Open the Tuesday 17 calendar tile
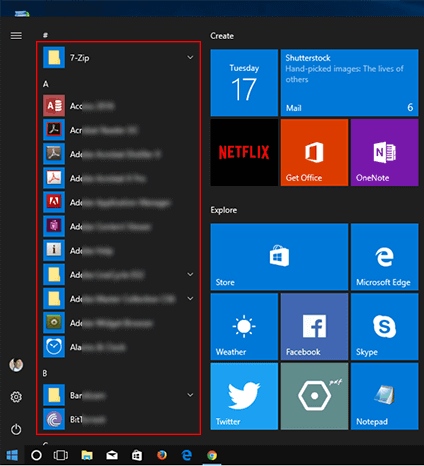The width and height of the screenshot is (424, 466). [x=244, y=83]
